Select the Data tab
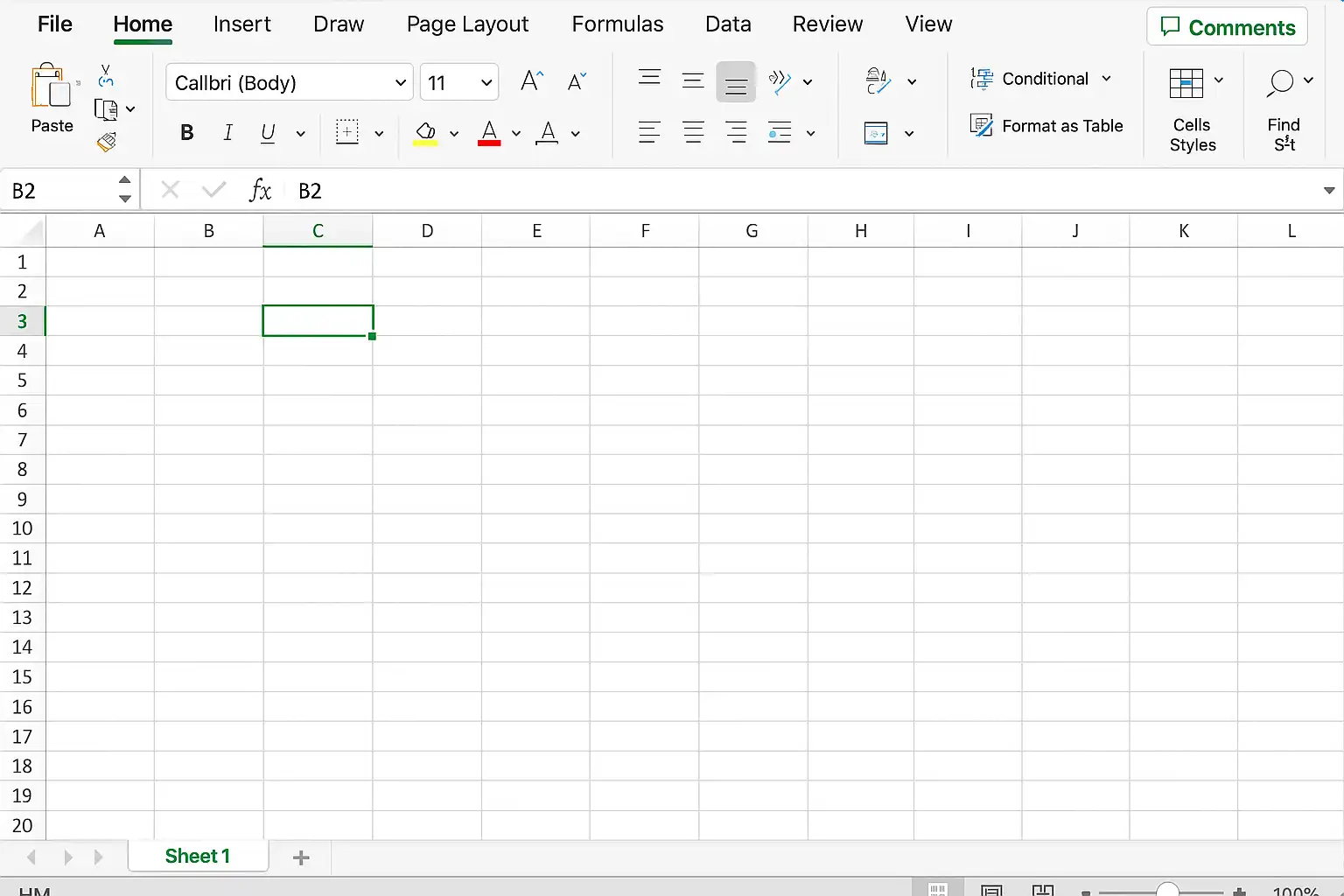This screenshot has width=1344, height=896. click(x=728, y=24)
